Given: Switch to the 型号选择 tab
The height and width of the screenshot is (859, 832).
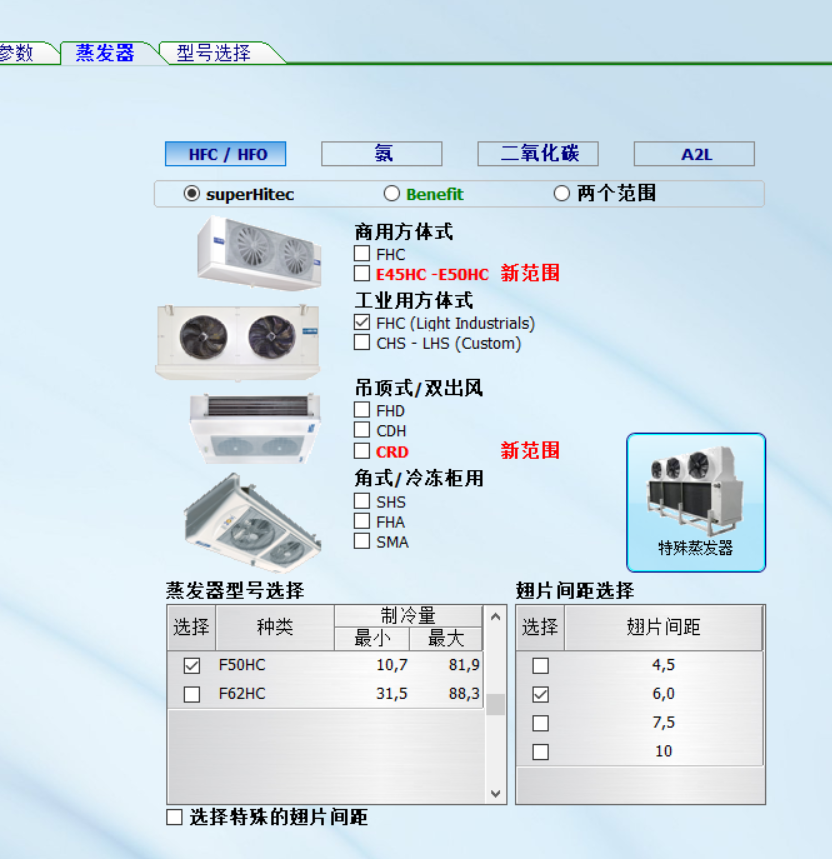Looking at the screenshot, I should tap(213, 54).
